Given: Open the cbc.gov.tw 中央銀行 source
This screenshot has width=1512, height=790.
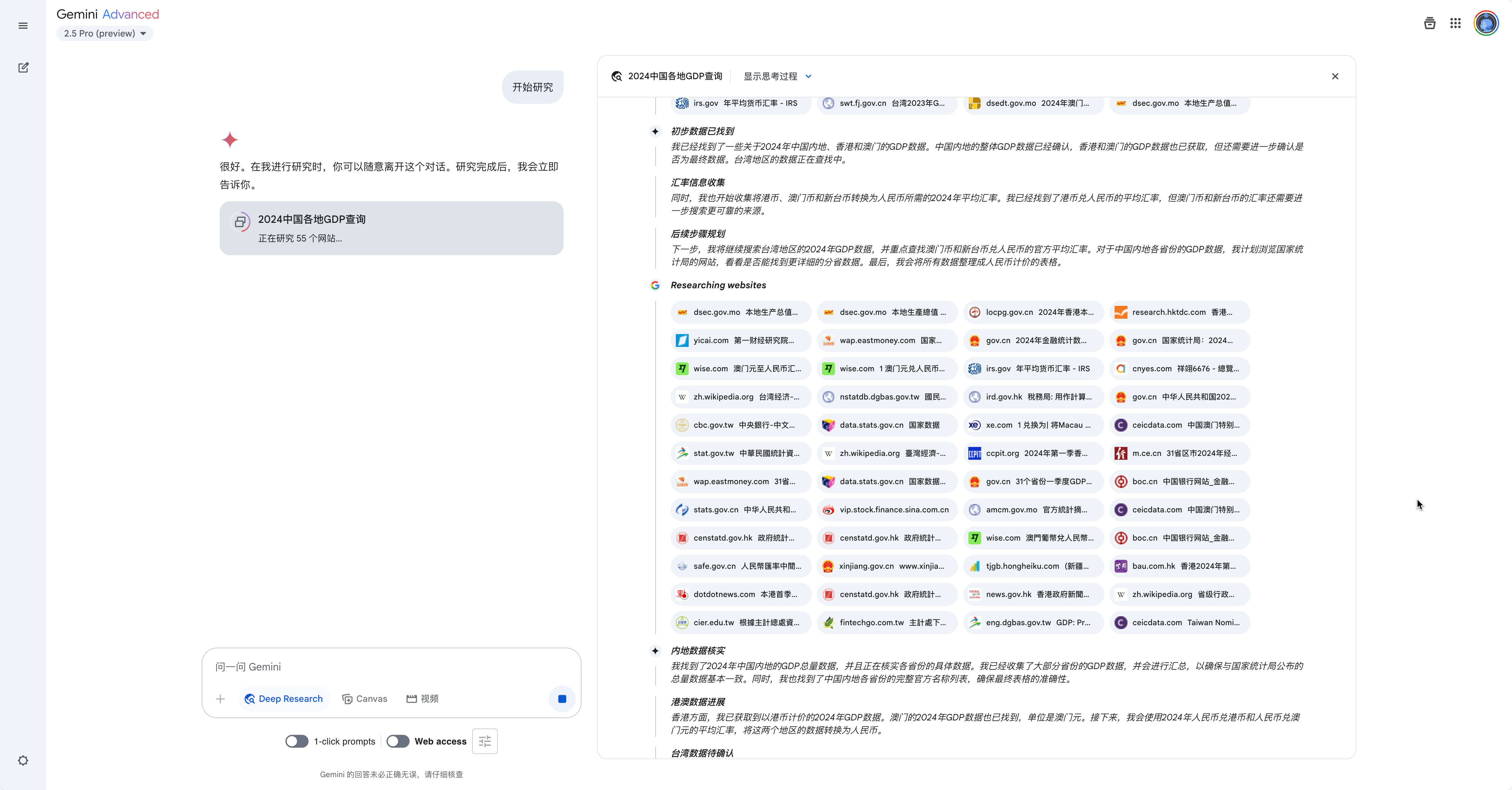Looking at the screenshot, I should tap(741, 425).
